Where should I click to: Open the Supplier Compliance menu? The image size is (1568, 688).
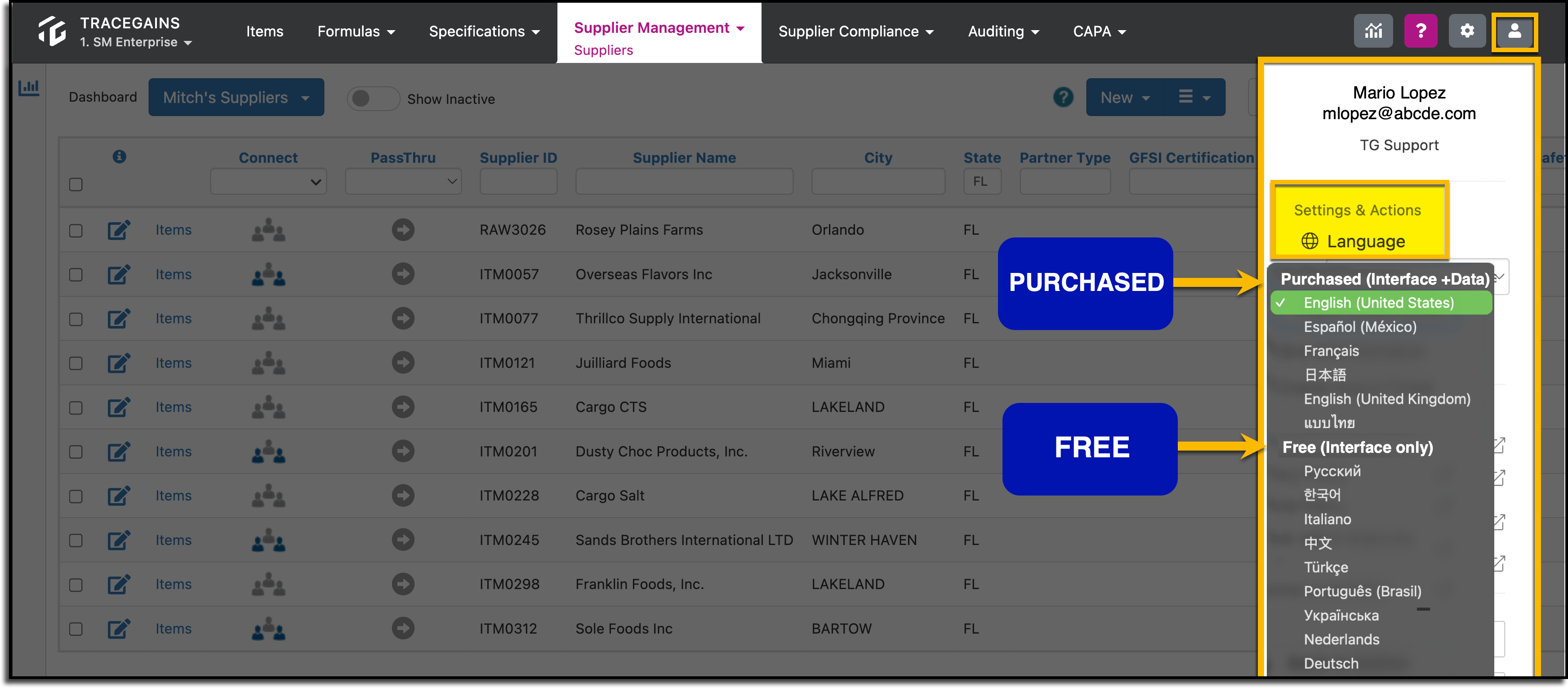(x=856, y=31)
